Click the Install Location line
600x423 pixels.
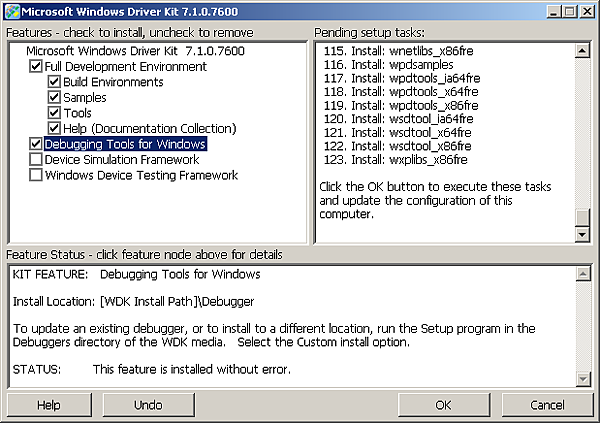[133, 302]
